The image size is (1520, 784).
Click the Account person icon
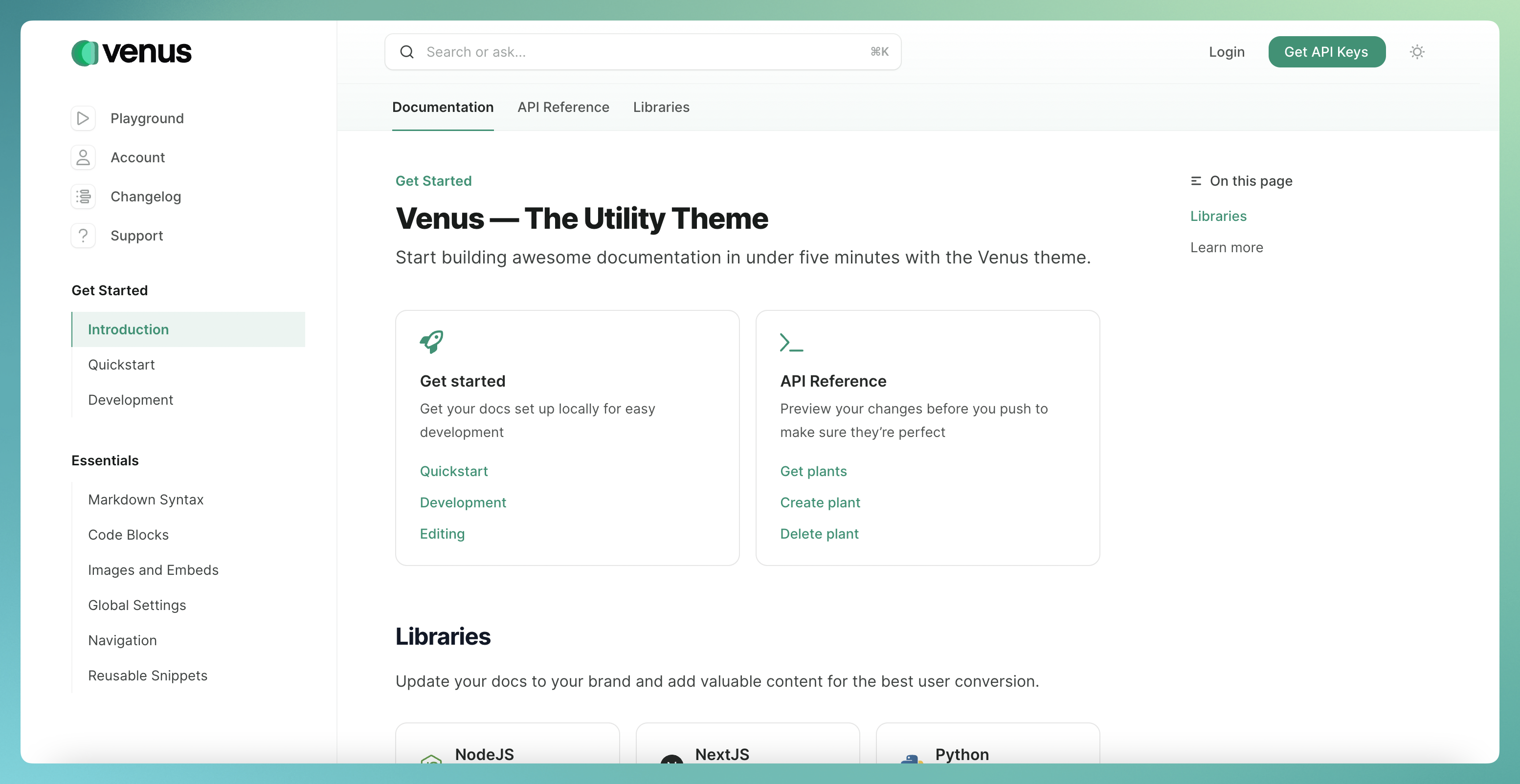coord(83,157)
